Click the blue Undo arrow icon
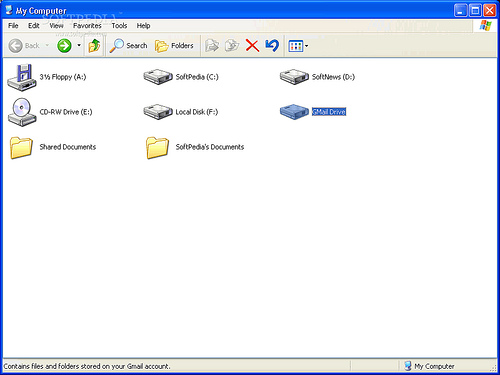 (272, 45)
